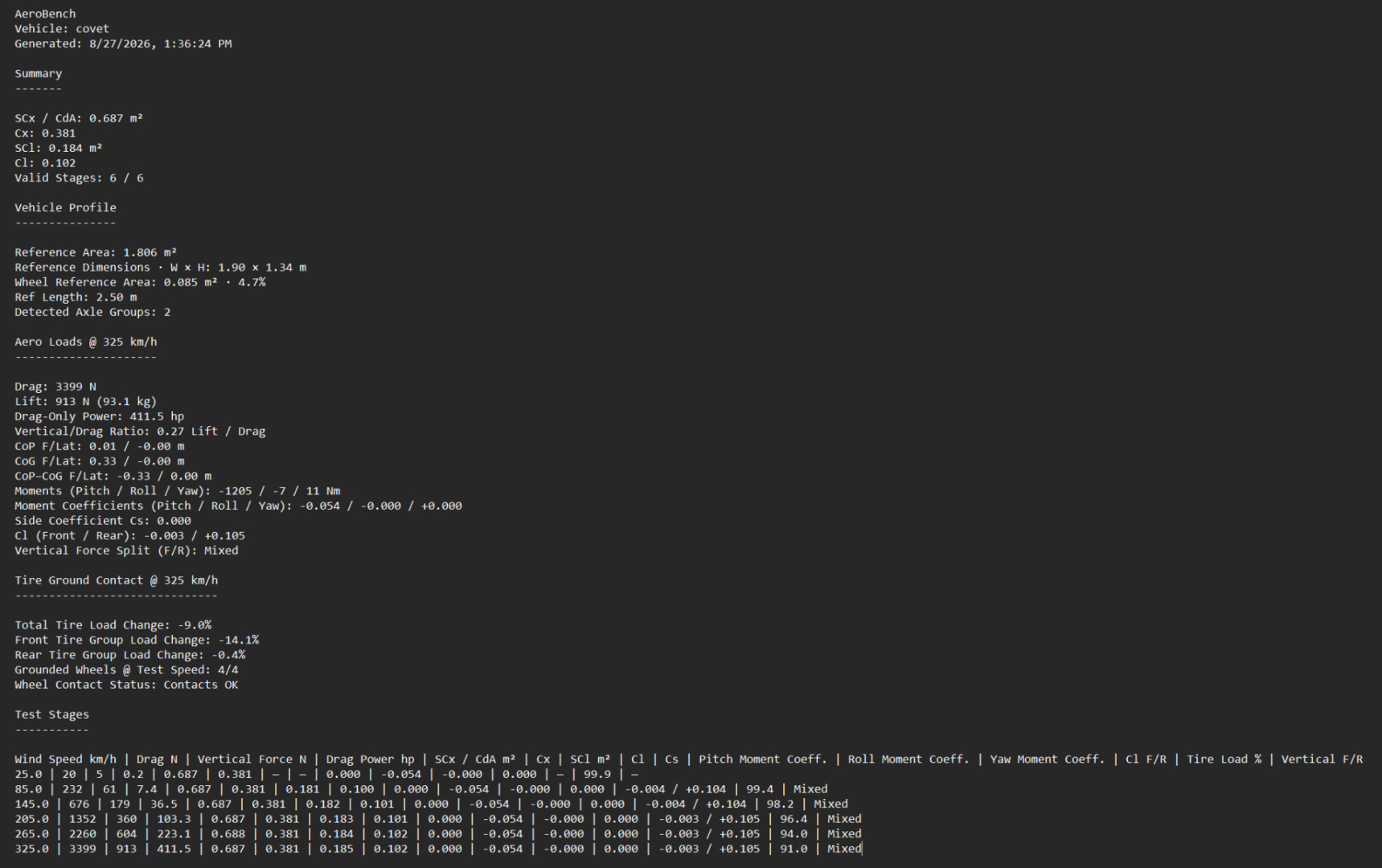Image resolution: width=1382 pixels, height=868 pixels.
Task: Click Wheel Contact Status: Contacts OK
Action: click(x=126, y=685)
